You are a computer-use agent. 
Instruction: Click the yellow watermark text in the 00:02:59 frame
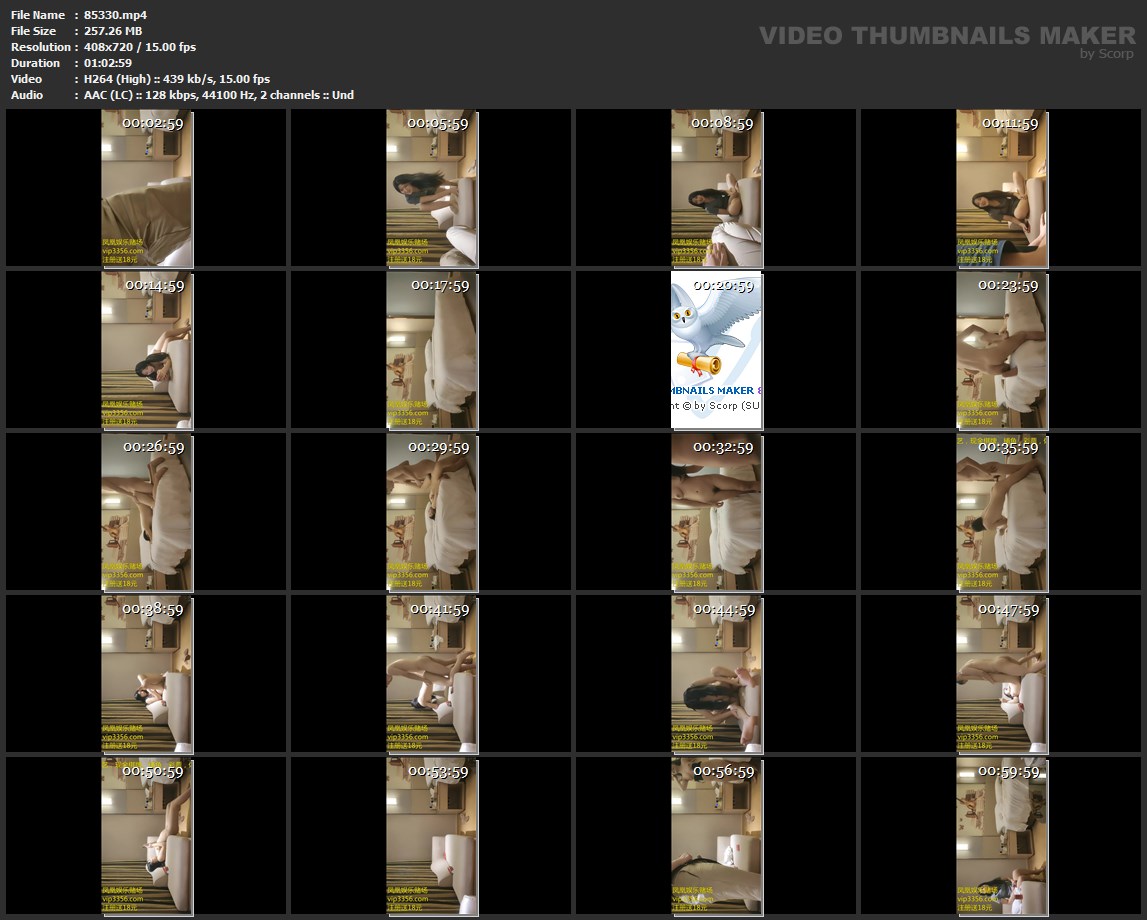[123, 250]
